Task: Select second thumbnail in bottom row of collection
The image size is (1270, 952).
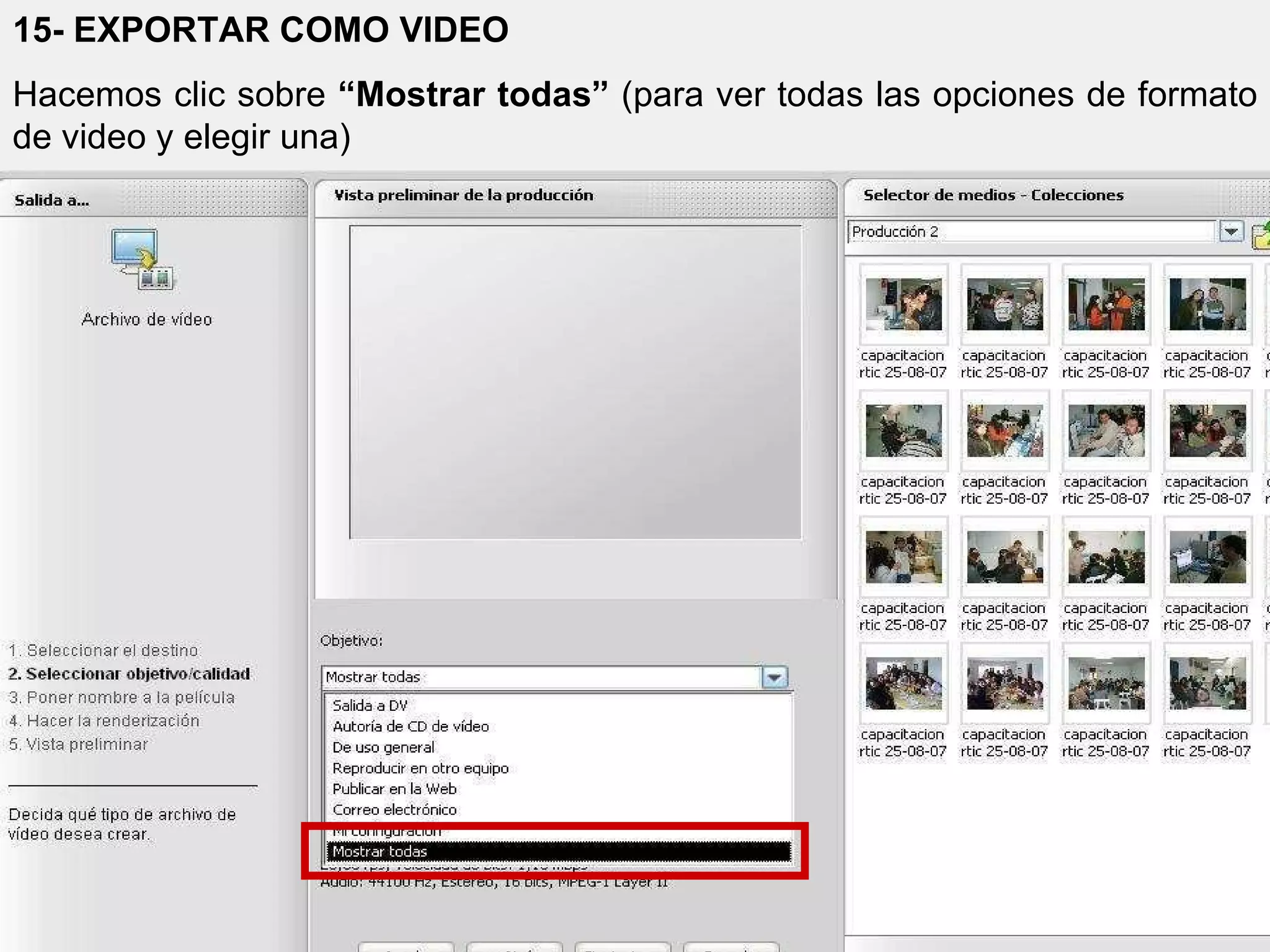Action: pyautogui.click(x=1005, y=683)
